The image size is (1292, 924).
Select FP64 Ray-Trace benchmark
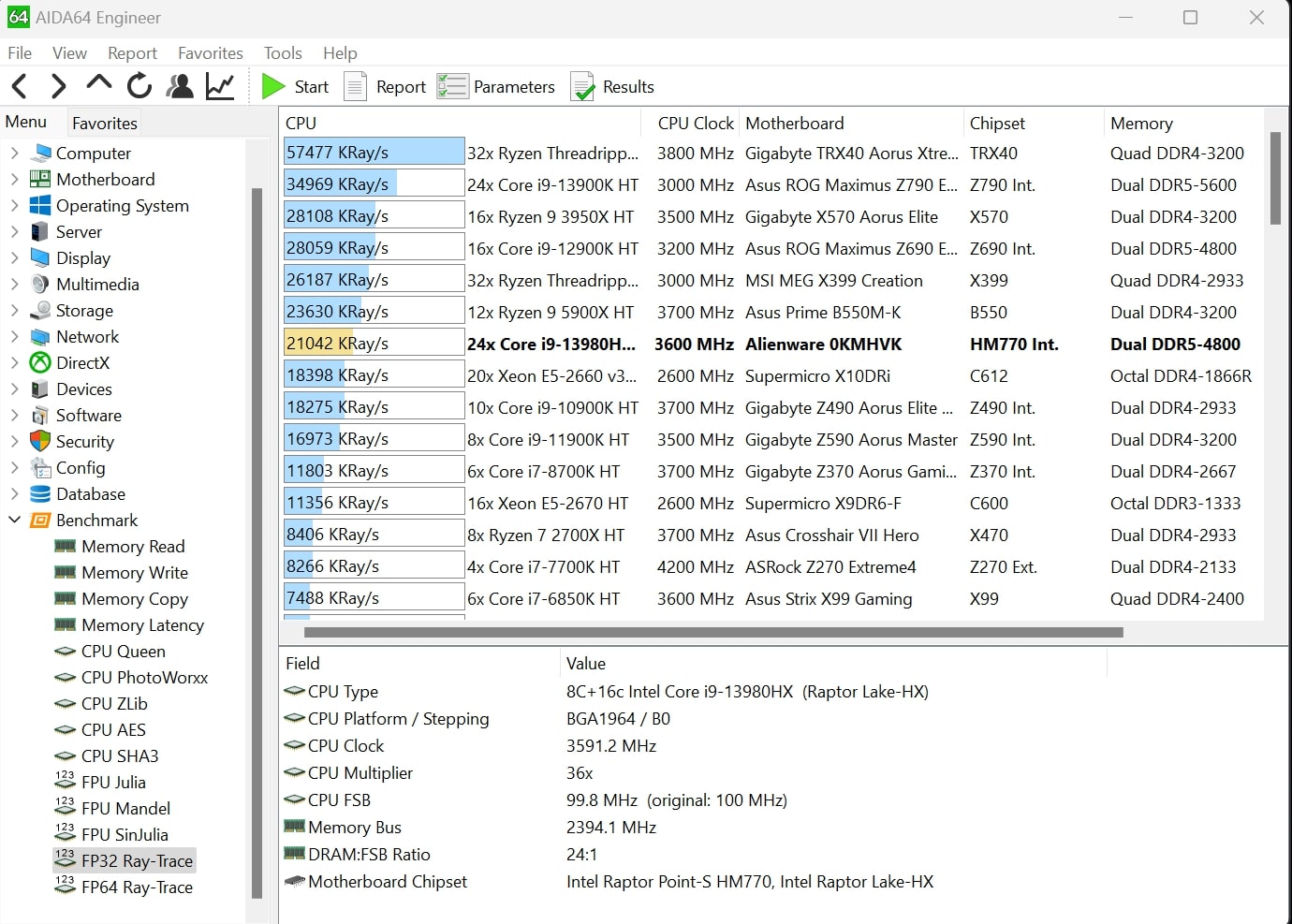(137, 887)
